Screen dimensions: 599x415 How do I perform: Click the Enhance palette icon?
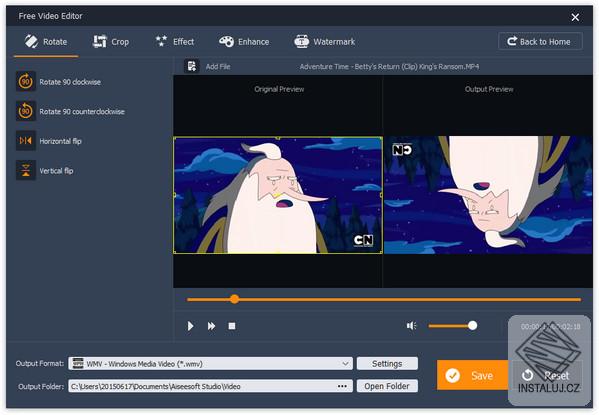point(226,41)
